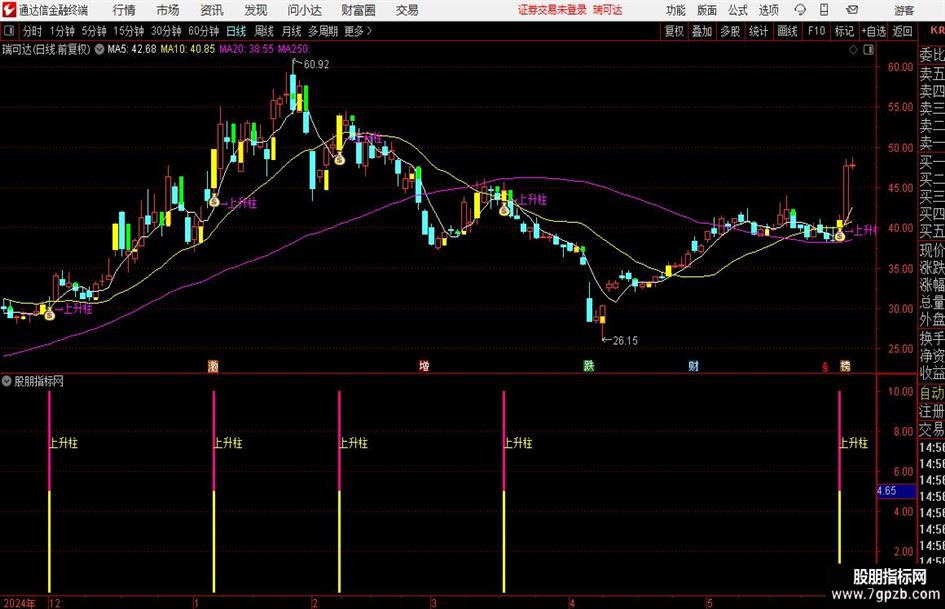Expand the 更多 periods list

tap(358, 31)
